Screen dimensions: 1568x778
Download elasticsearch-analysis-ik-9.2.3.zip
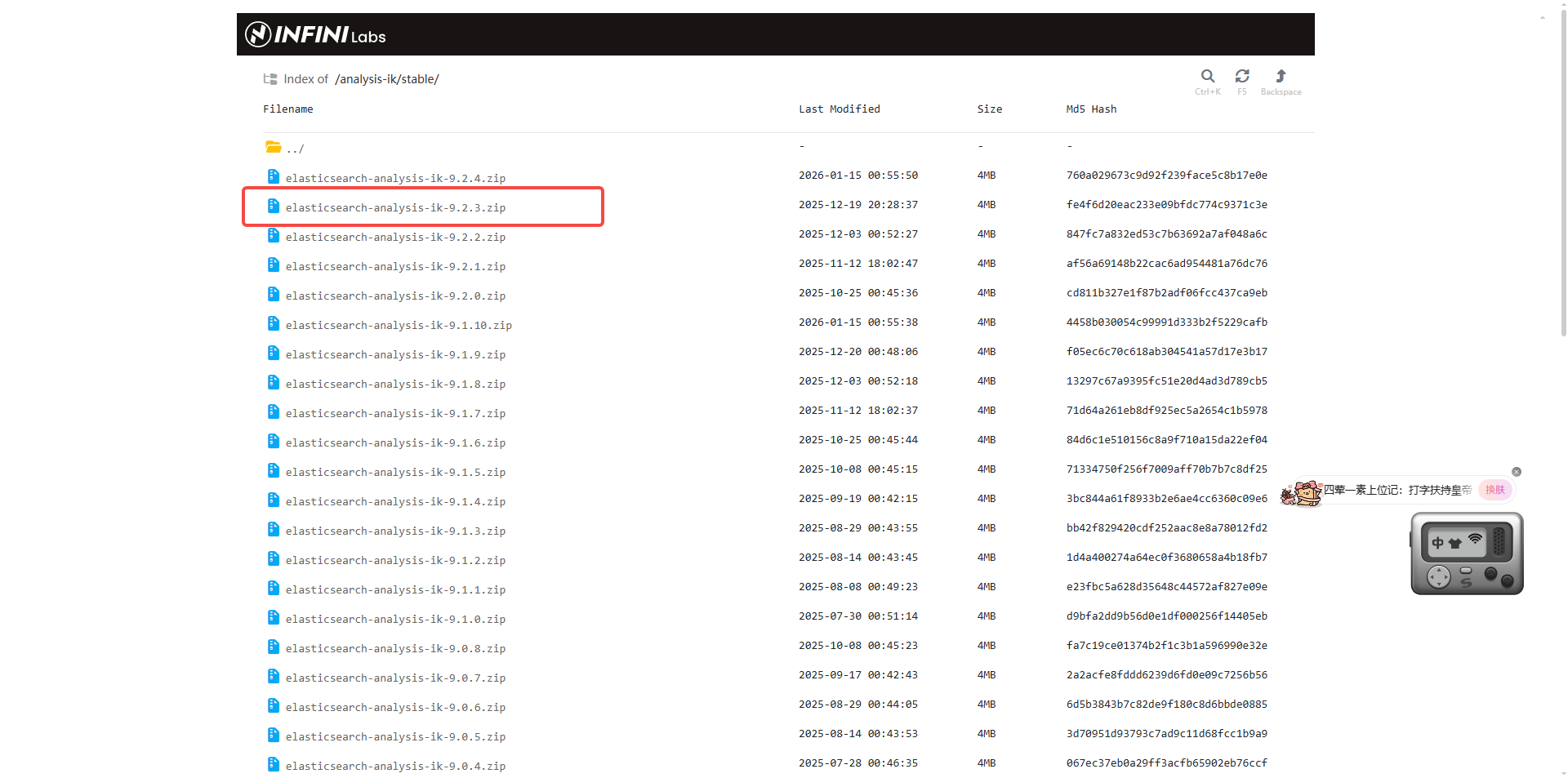[x=395, y=207]
